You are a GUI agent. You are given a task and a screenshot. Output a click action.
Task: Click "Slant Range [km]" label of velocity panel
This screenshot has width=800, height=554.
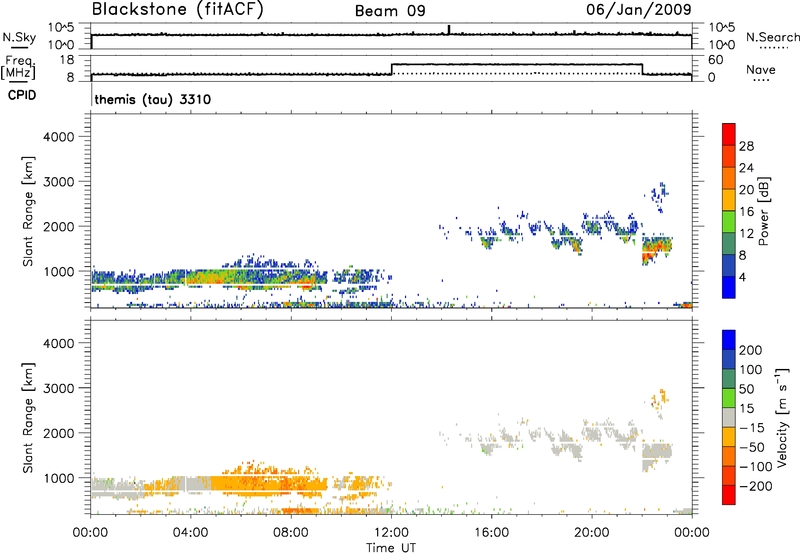click(x=28, y=418)
